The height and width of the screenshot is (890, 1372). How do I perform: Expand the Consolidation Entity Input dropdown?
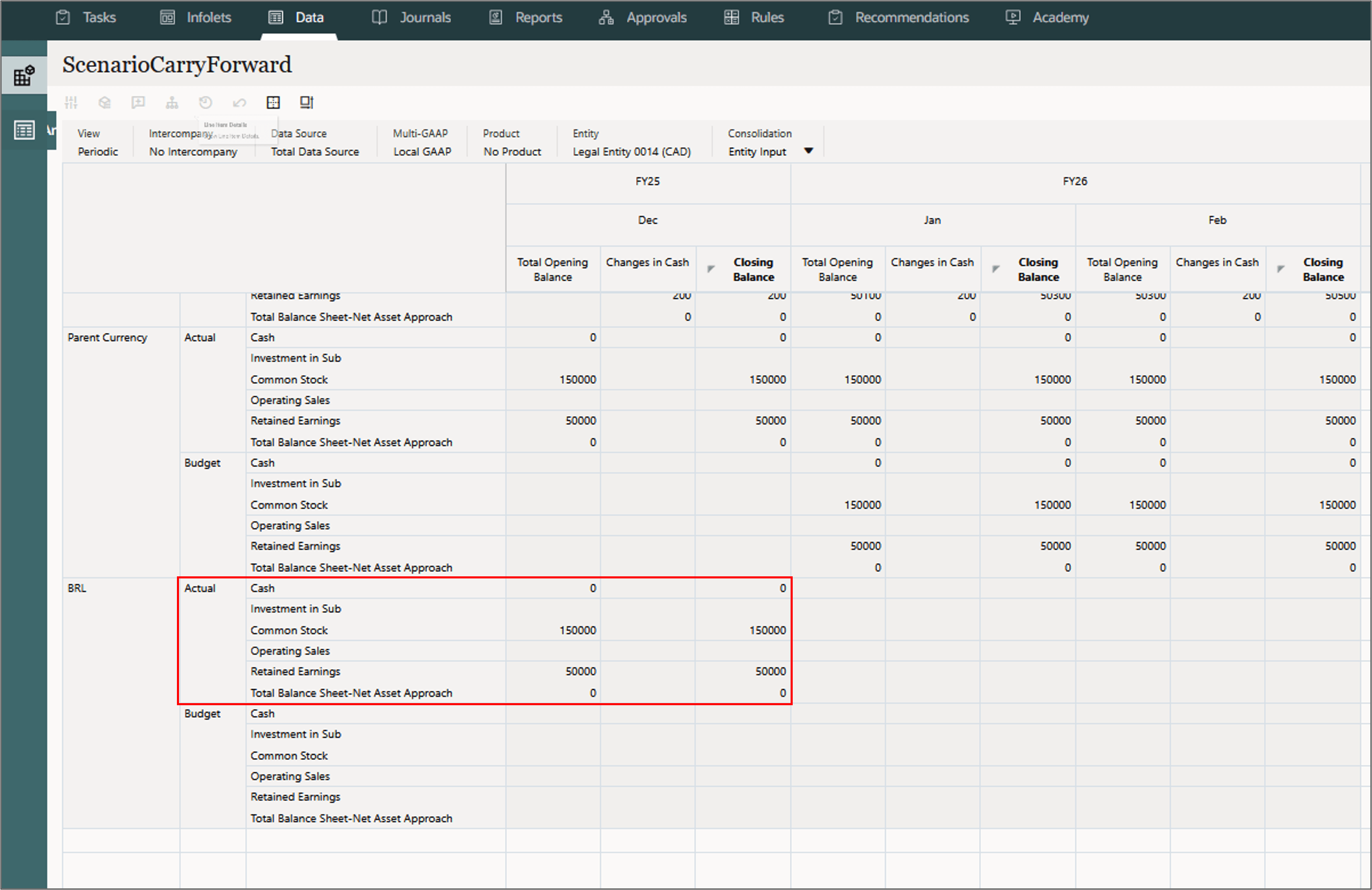click(x=808, y=151)
